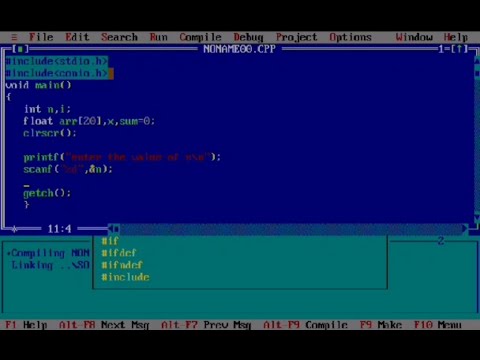Click F10 Menu in status bar
The image size is (480, 360).
click(438, 325)
